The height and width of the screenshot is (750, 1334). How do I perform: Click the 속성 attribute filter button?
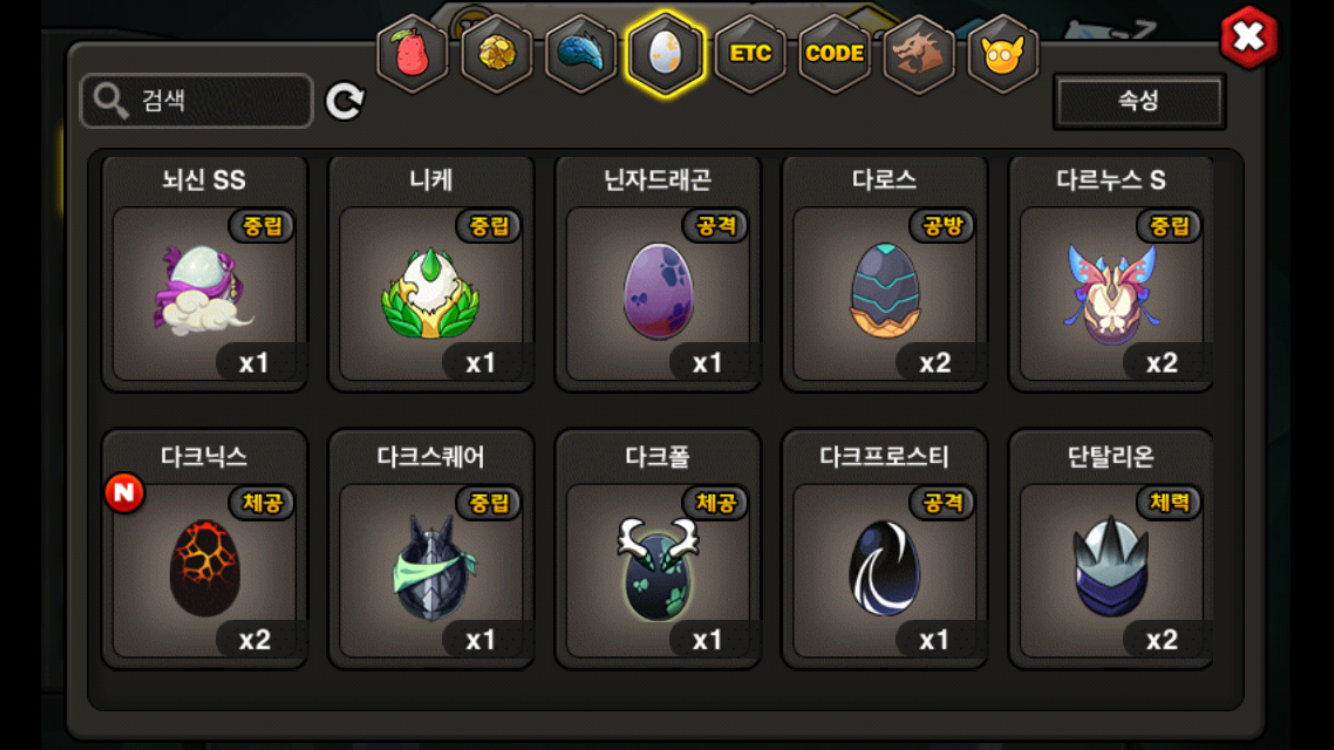[1139, 101]
